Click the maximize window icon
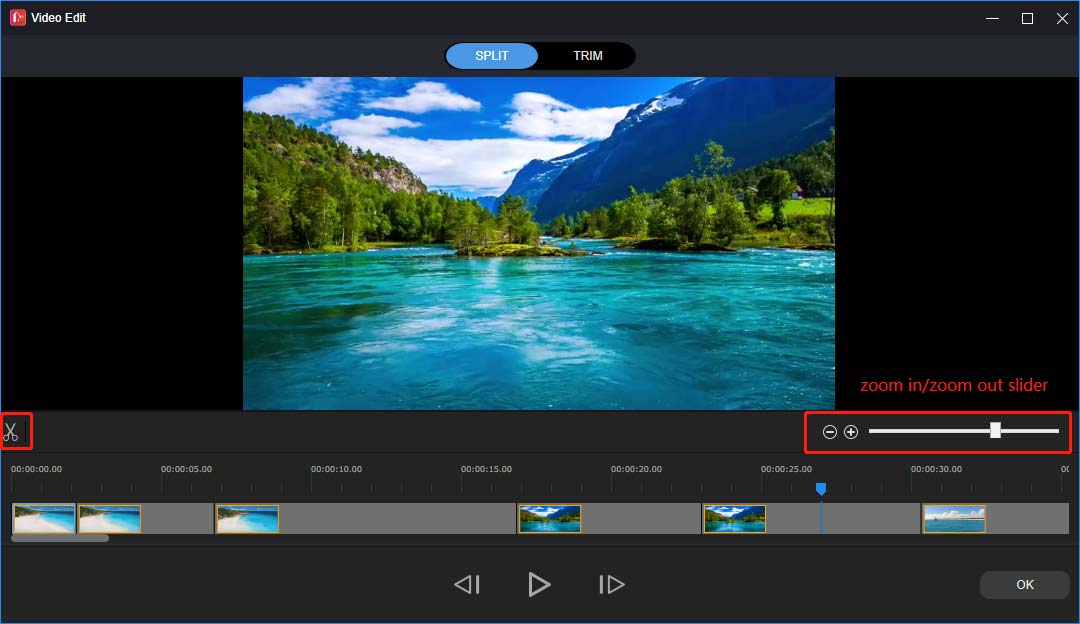The height and width of the screenshot is (624, 1080). 1026,17
